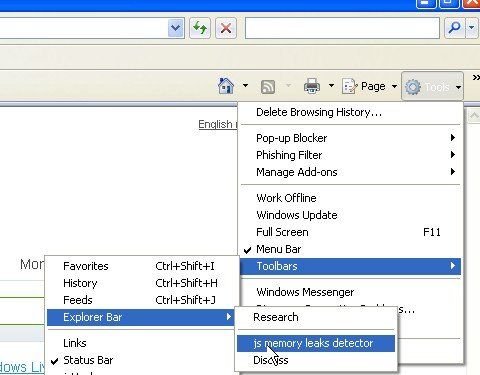Open Page menu dropdown arrow
The image size is (480, 375).
(x=394, y=87)
